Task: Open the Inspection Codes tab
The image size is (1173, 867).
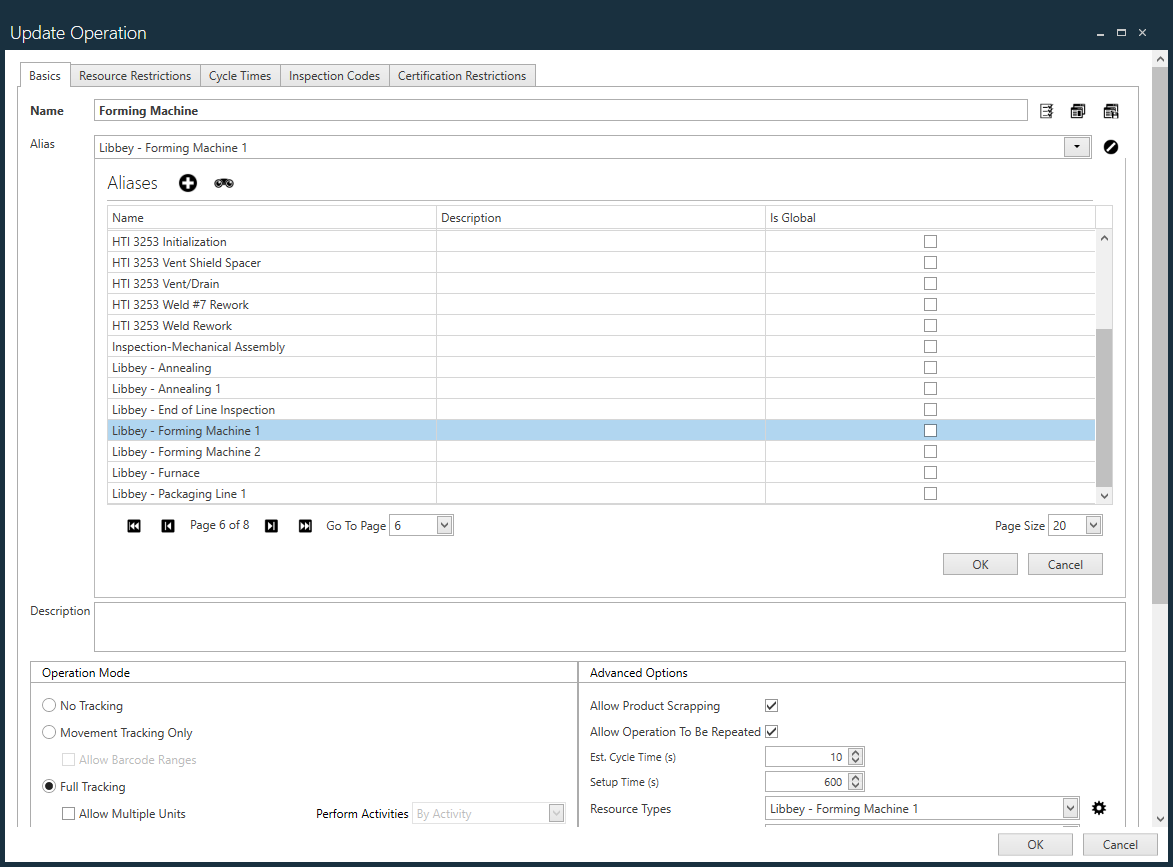Action: [334, 76]
